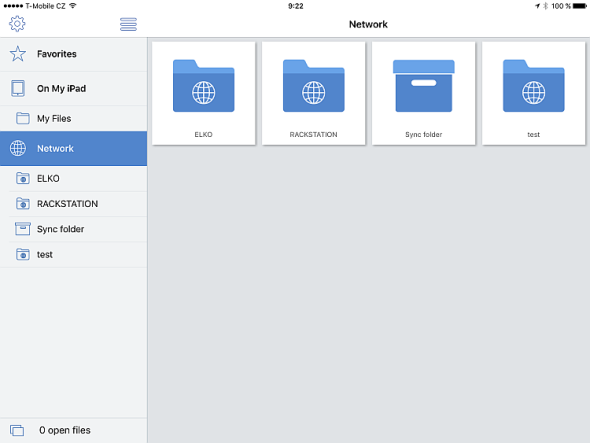The width and height of the screenshot is (590, 443).
Task: Select Favorites in the sidebar
Action: point(73,54)
